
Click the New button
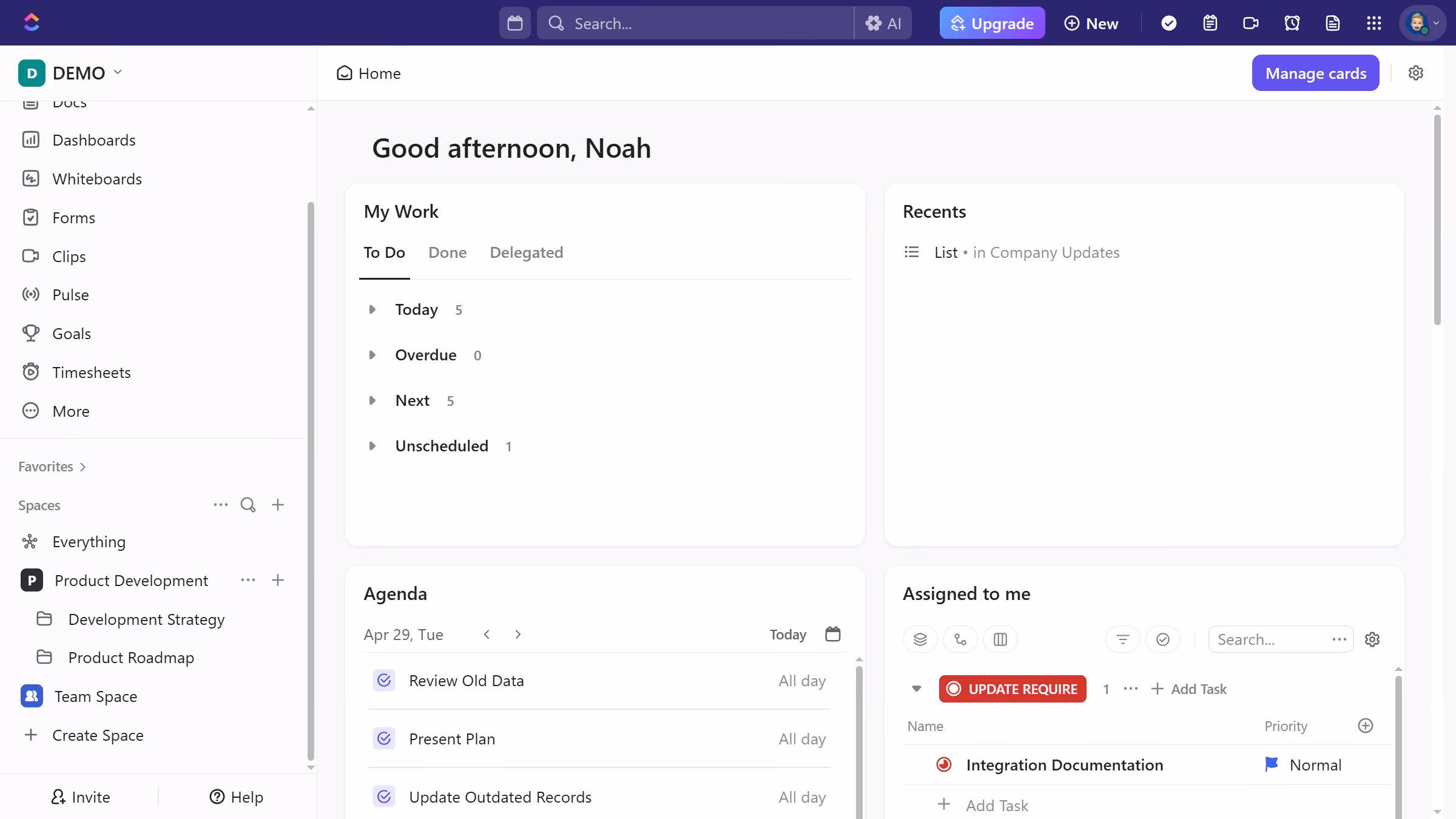point(1091,23)
